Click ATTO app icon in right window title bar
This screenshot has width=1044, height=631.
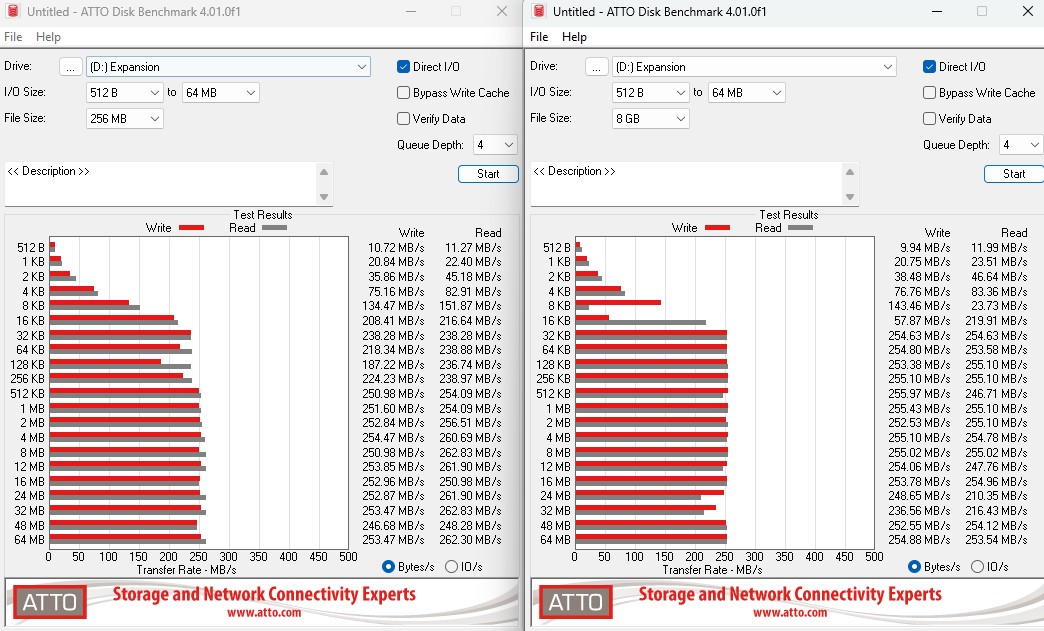tap(539, 11)
